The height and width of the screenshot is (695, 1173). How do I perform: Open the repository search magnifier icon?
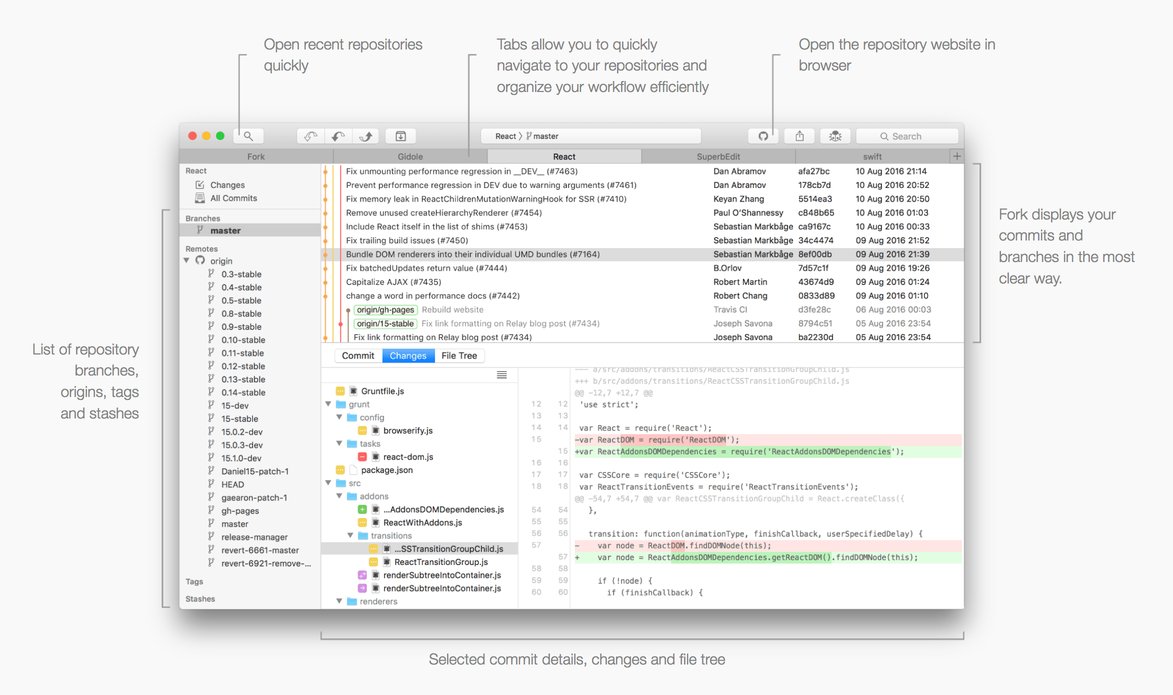(248, 136)
